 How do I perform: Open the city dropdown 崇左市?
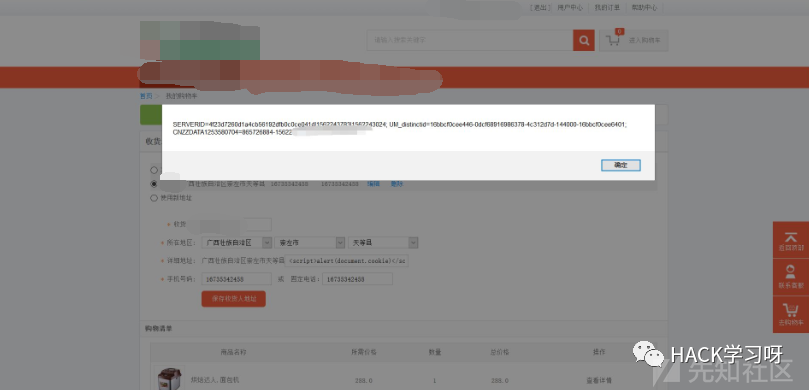pyautogui.click(x=310, y=242)
